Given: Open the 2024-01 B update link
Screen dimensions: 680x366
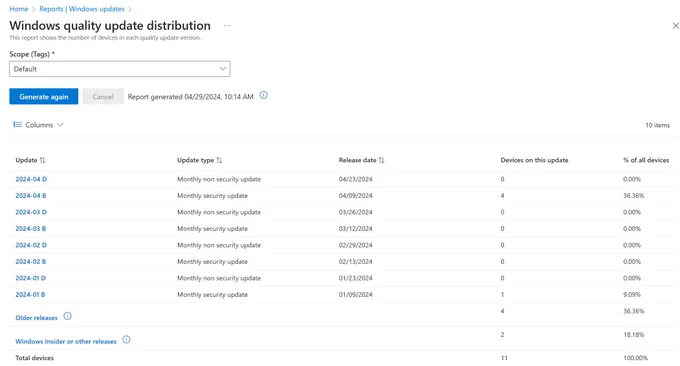Looking at the screenshot, I should pyautogui.click(x=30, y=294).
